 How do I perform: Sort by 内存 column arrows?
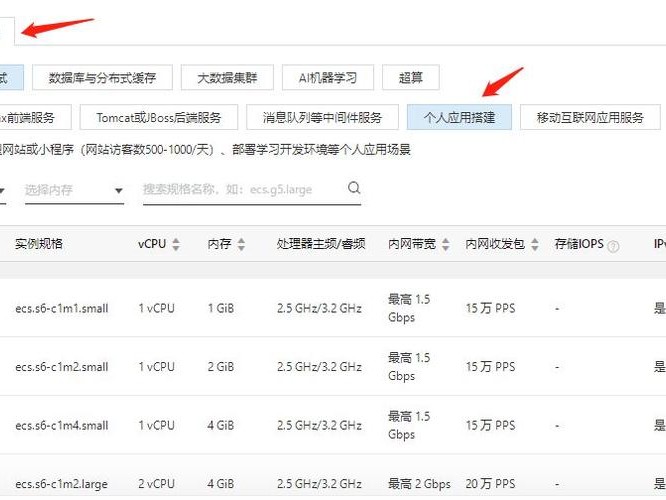coord(241,244)
